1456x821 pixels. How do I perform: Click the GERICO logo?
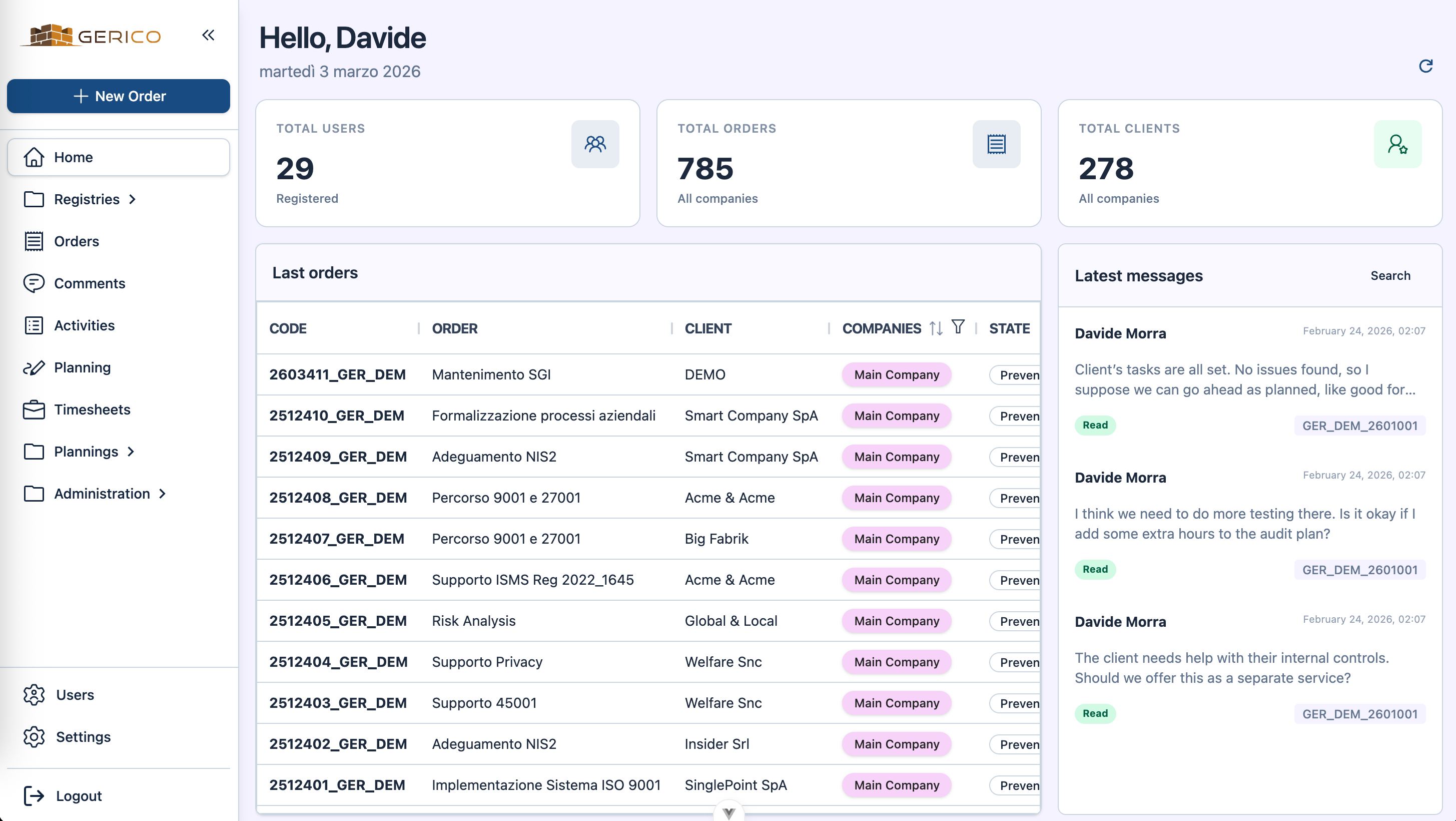pyautogui.click(x=91, y=36)
